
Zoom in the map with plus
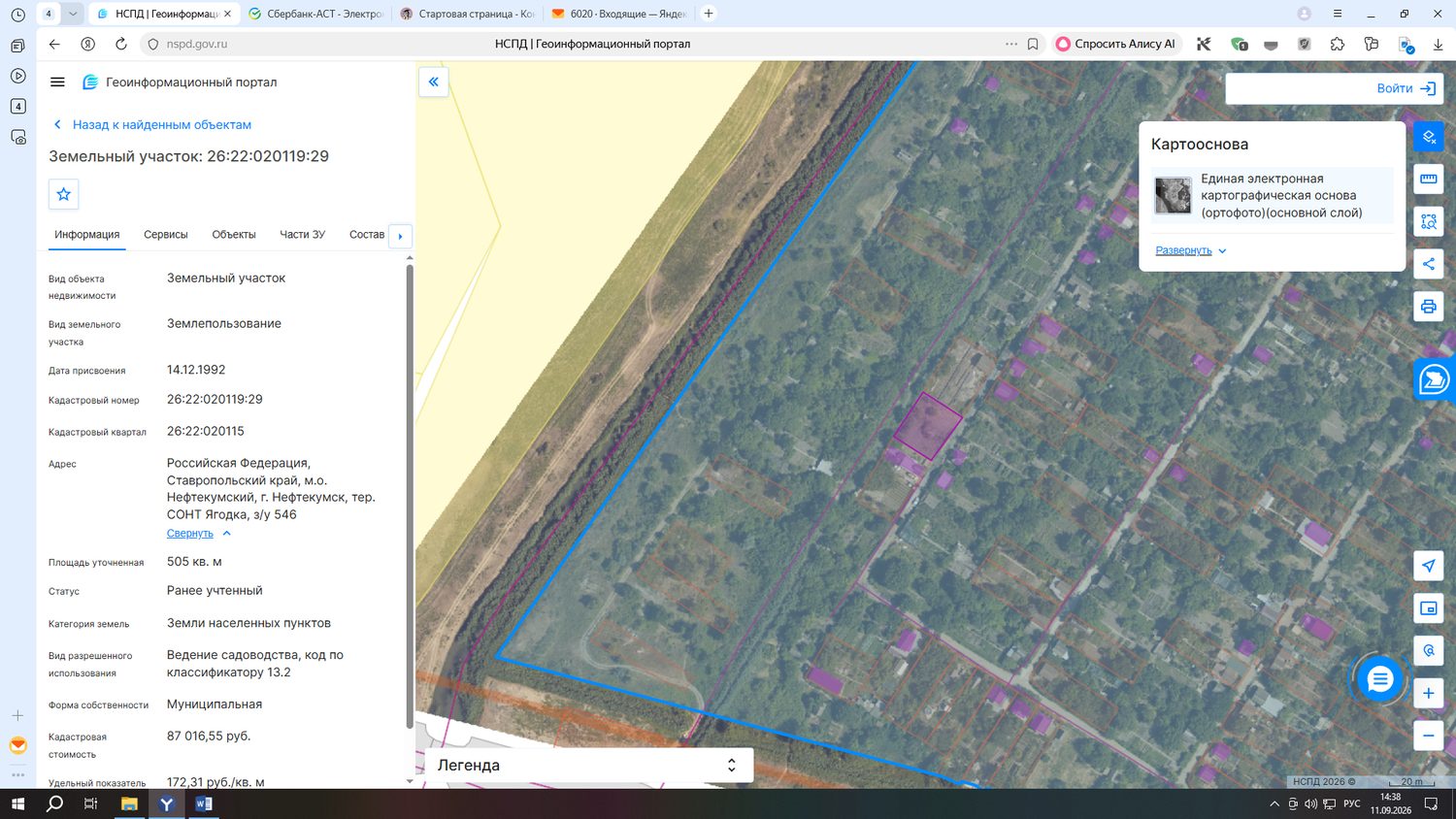[x=1429, y=693]
